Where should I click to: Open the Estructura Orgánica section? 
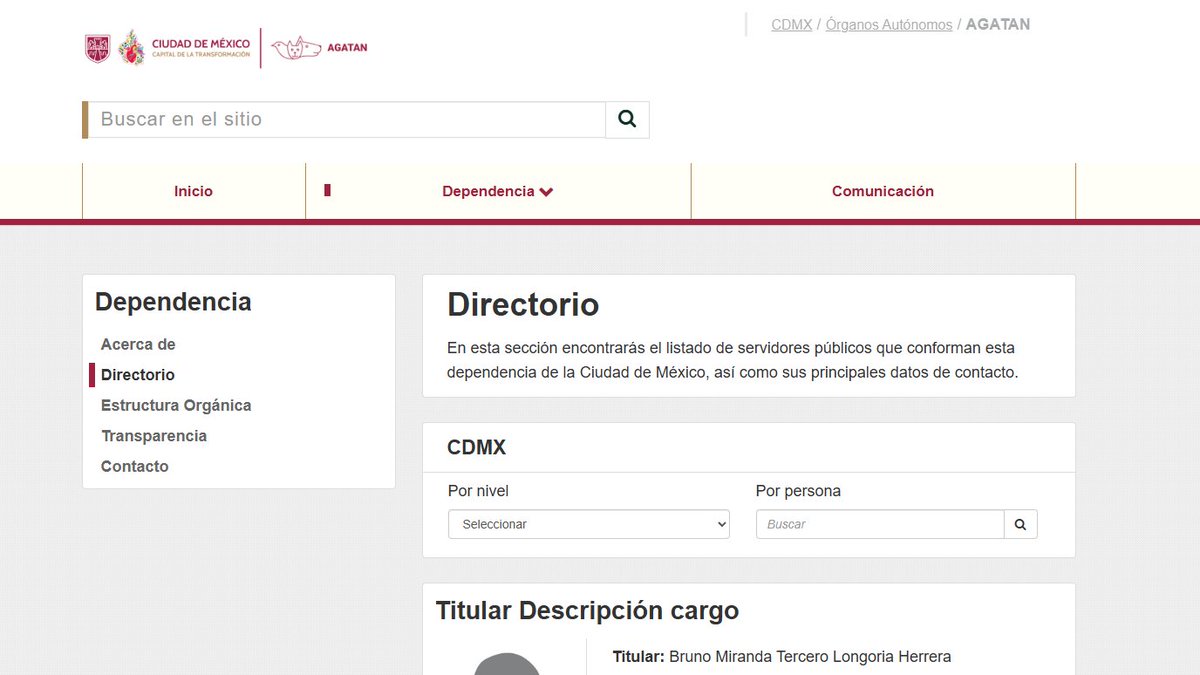point(175,405)
